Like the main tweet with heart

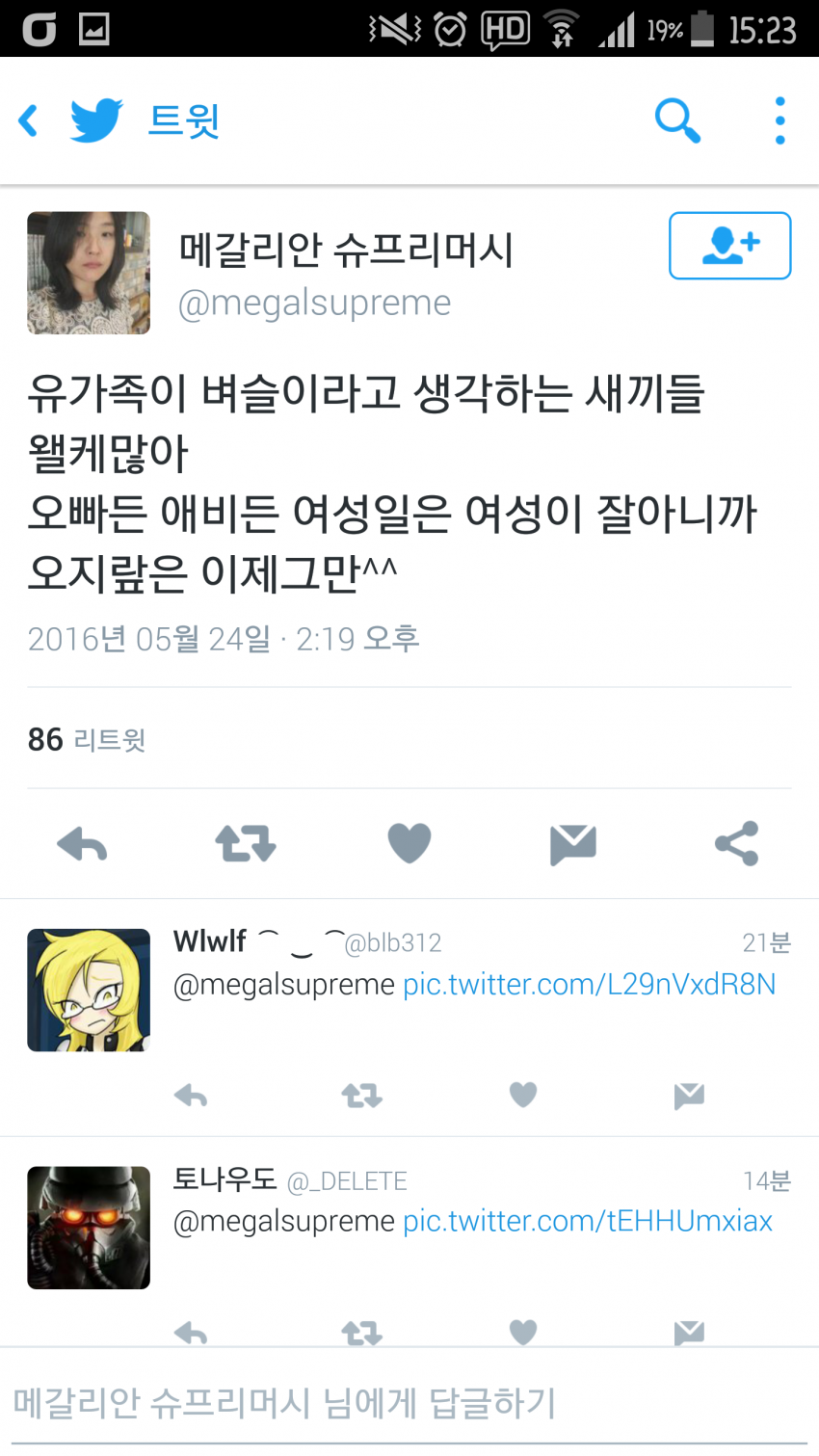point(409,844)
